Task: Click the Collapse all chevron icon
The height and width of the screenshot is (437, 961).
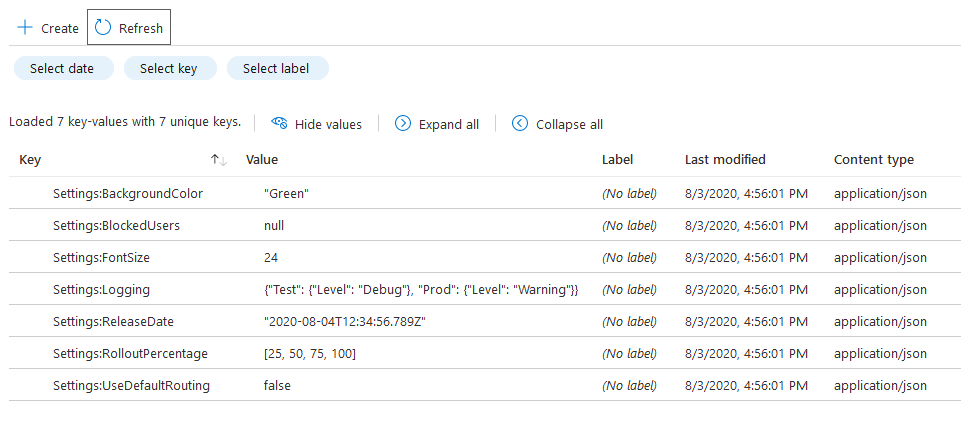Action: tap(520, 124)
